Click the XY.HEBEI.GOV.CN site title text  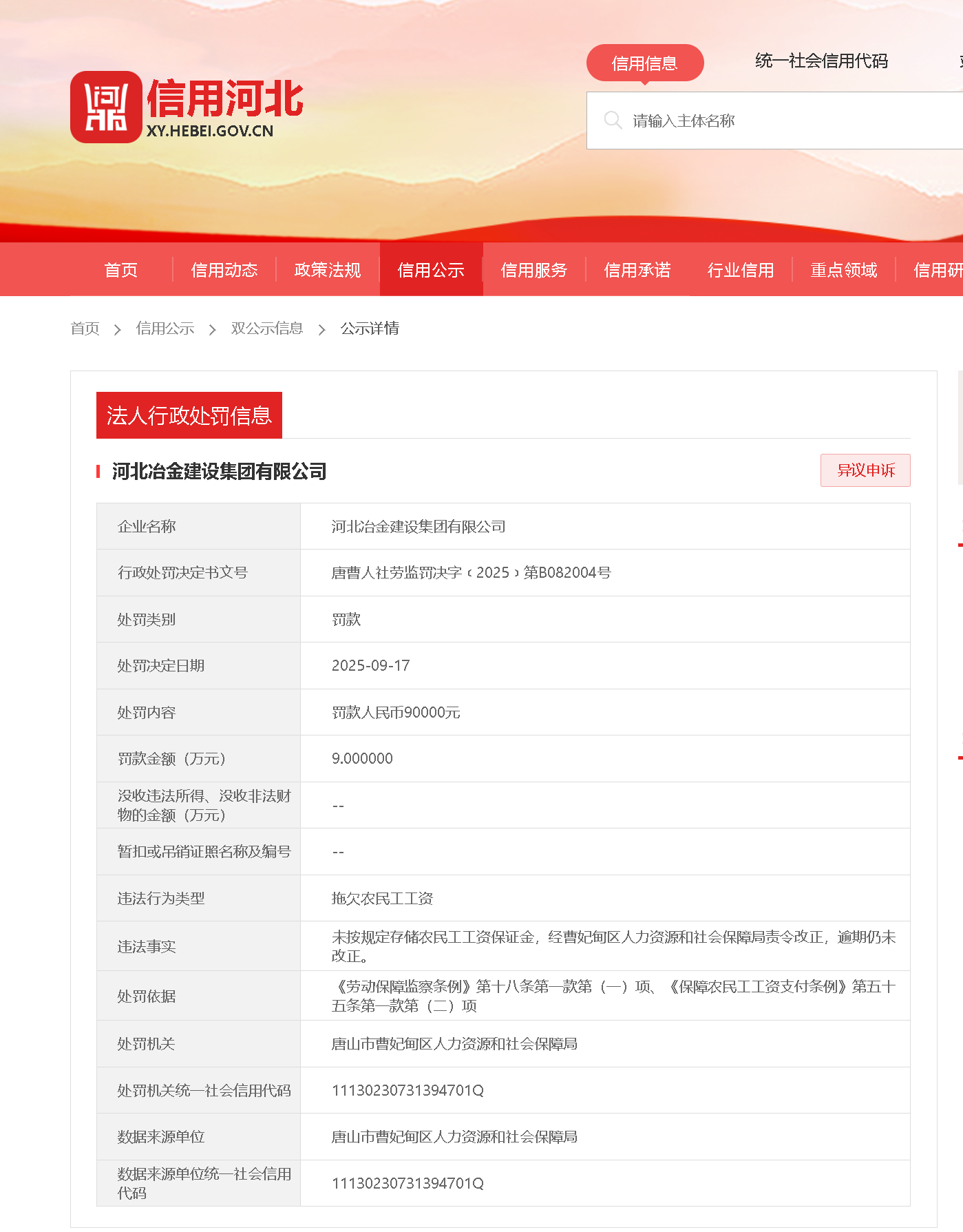point(210,131)
